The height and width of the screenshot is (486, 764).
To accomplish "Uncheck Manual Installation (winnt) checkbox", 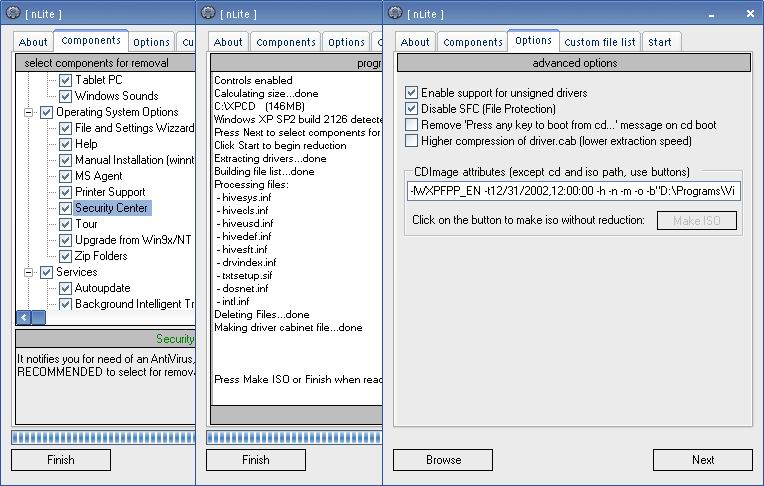I will [x=65, y=160].
